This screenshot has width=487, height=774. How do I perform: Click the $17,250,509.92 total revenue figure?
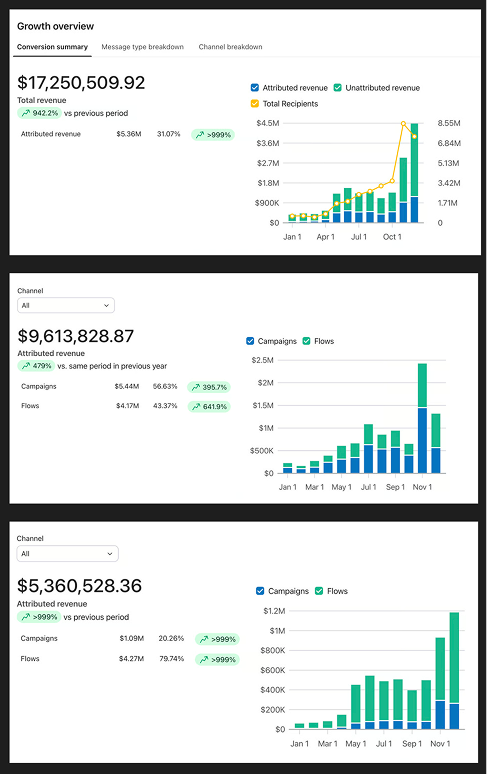(81, 82)
